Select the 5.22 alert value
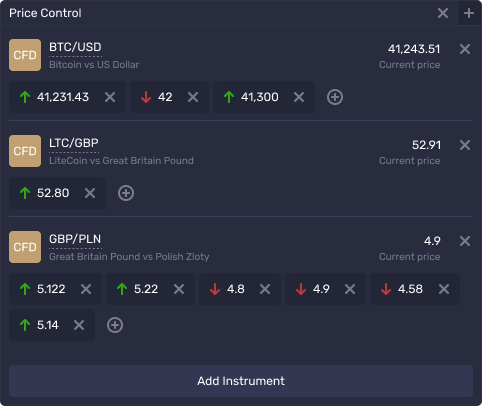 (x=146, y=289)
